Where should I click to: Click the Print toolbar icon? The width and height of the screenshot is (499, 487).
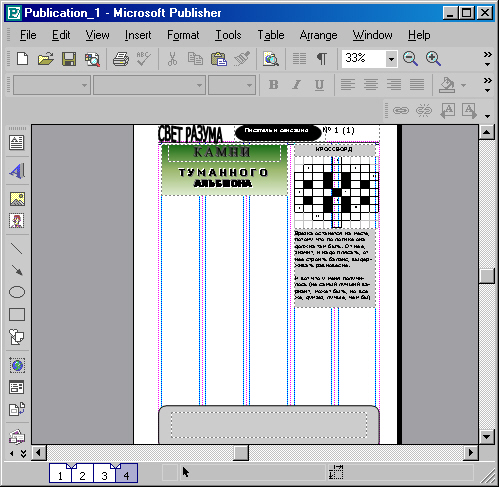(x=121, y=59)
